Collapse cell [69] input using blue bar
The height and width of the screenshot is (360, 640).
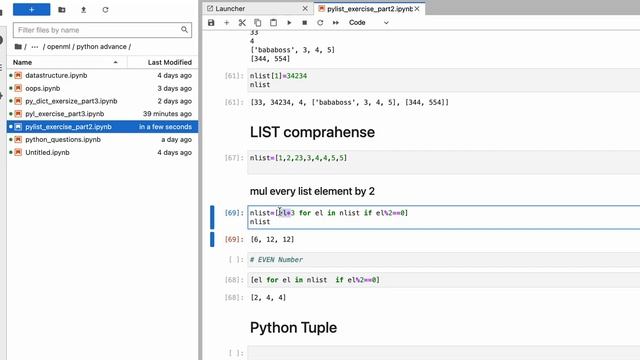click(x=212, y=217)
